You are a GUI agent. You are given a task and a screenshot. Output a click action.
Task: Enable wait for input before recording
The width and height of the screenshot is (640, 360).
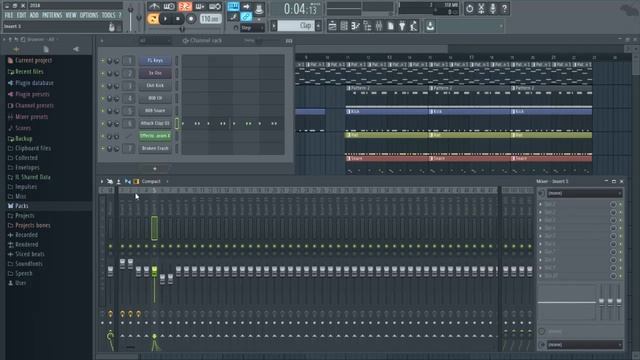click(169, 7)
